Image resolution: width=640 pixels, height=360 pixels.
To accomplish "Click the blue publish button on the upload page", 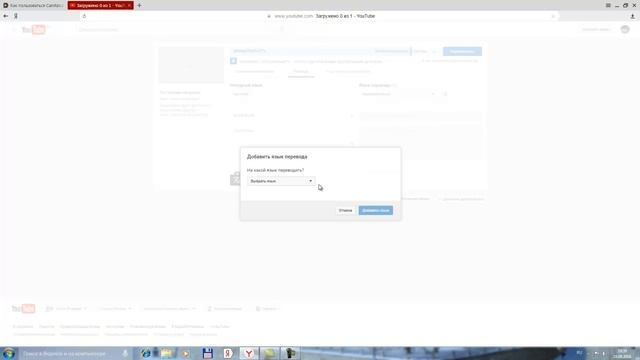I will 462,51.
